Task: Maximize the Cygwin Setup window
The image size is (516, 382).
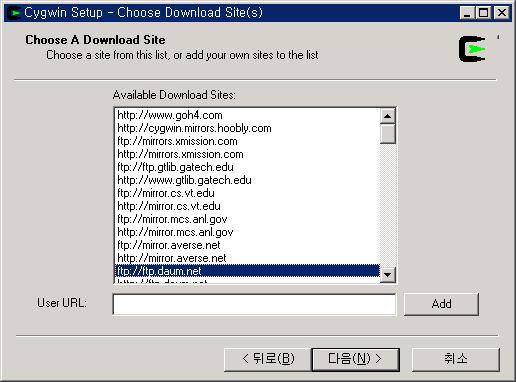Action: coord(483,13)
